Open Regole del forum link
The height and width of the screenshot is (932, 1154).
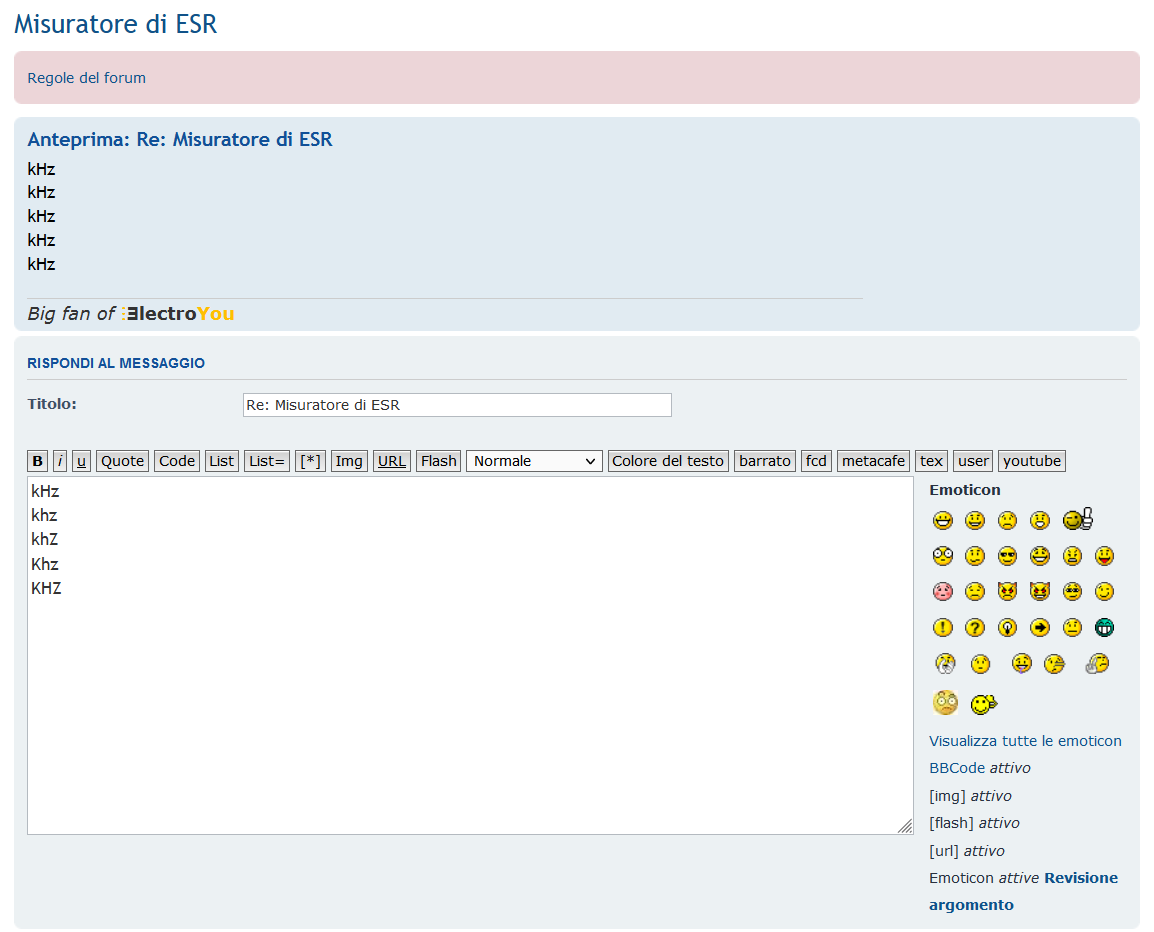[x=87, y=78]
